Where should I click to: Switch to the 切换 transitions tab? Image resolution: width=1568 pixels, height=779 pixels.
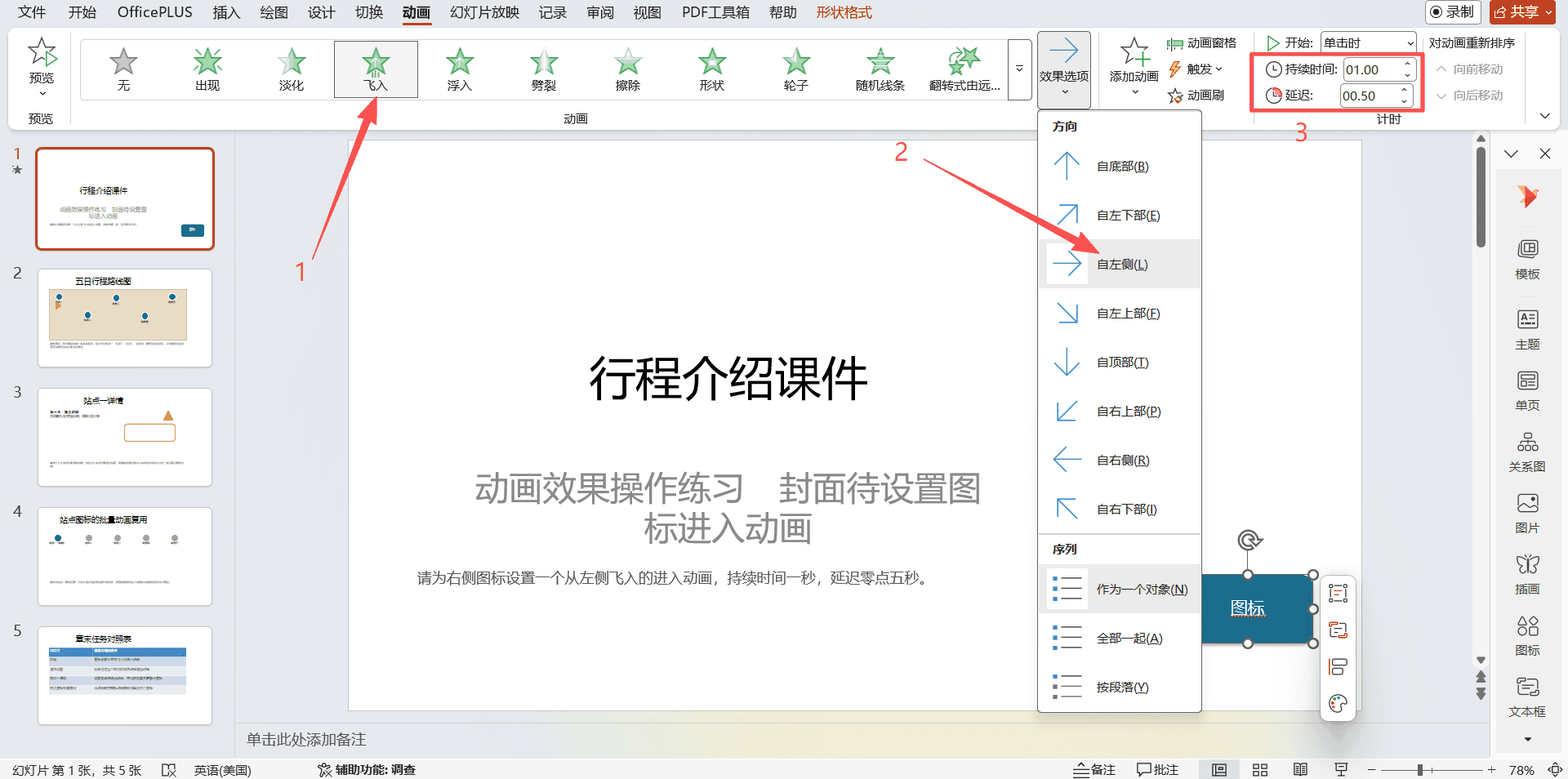point(369,12)
